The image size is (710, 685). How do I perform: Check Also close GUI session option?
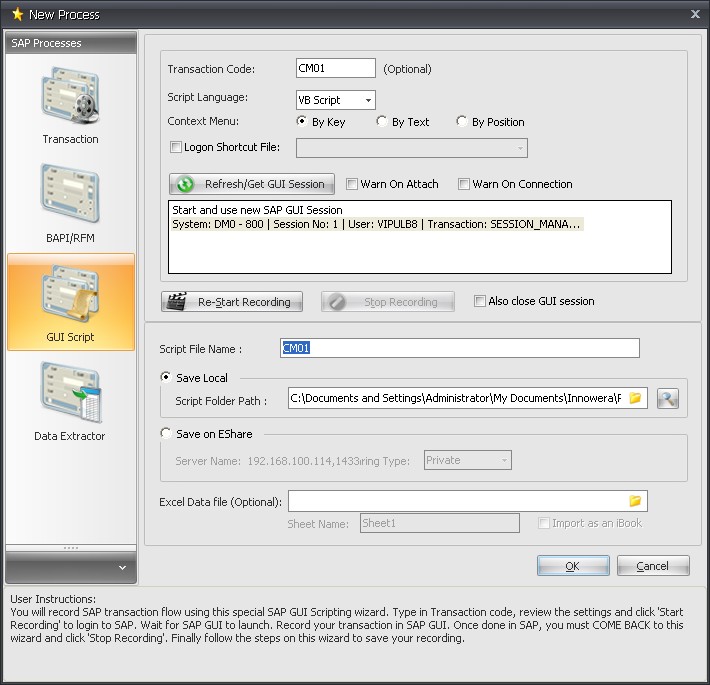tap(480, 301)
